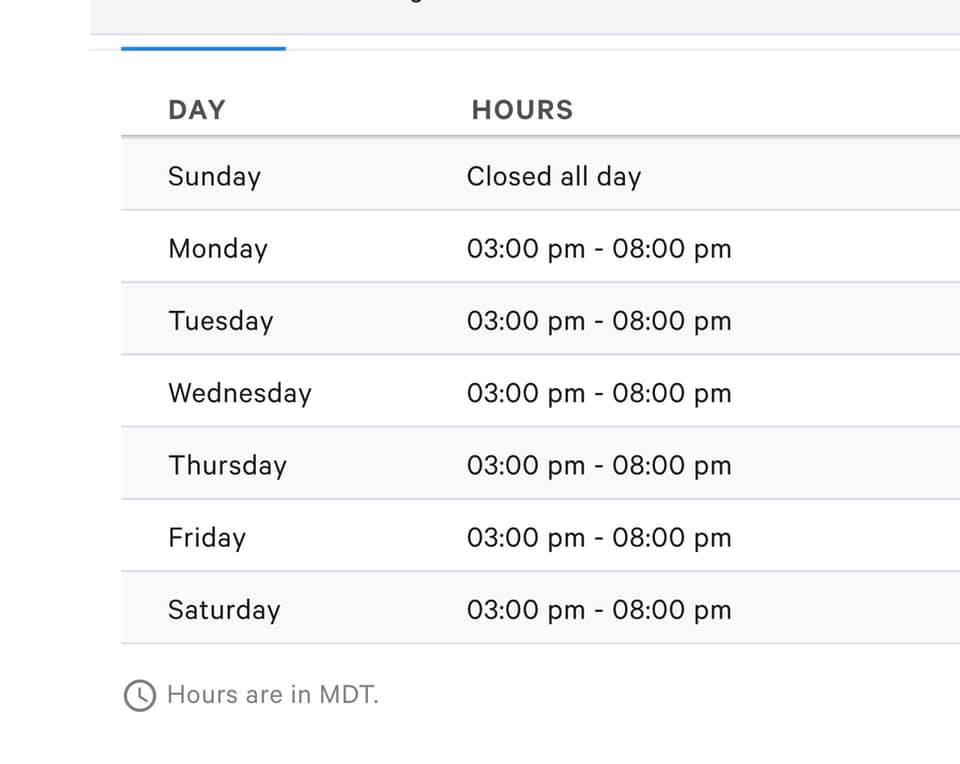Select the Sunday row label
The width and height of the screenshot is (960, 764).
pos(214,176)
